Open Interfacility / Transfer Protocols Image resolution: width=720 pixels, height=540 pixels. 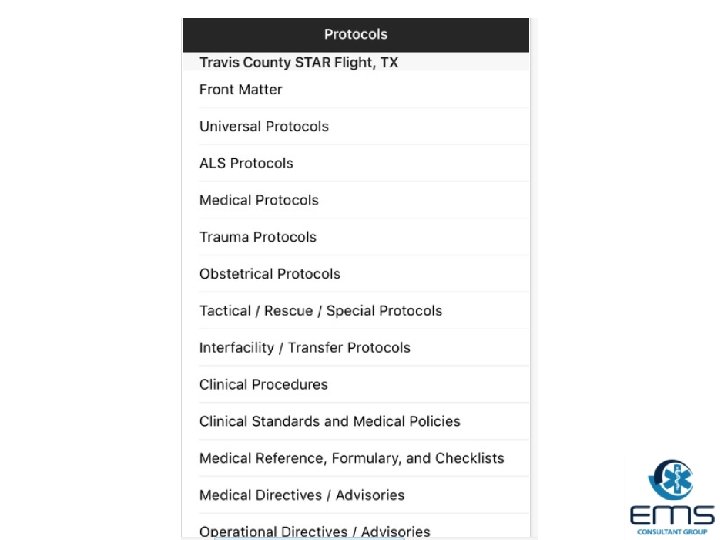point(305,348)
